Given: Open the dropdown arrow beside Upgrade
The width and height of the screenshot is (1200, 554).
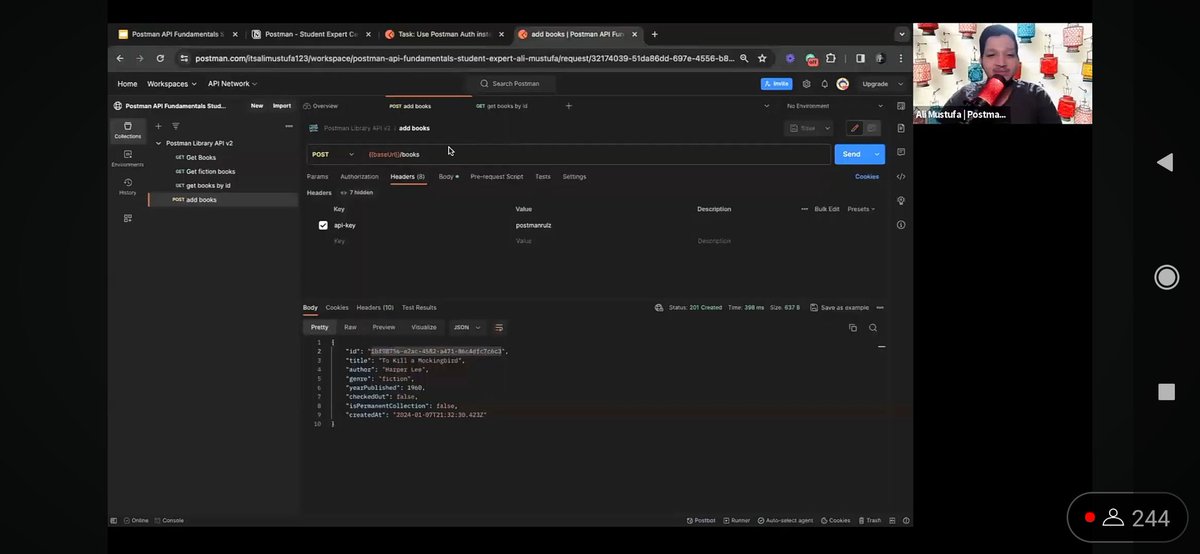Looking at the screenshot, I should [x=902, y=84].
